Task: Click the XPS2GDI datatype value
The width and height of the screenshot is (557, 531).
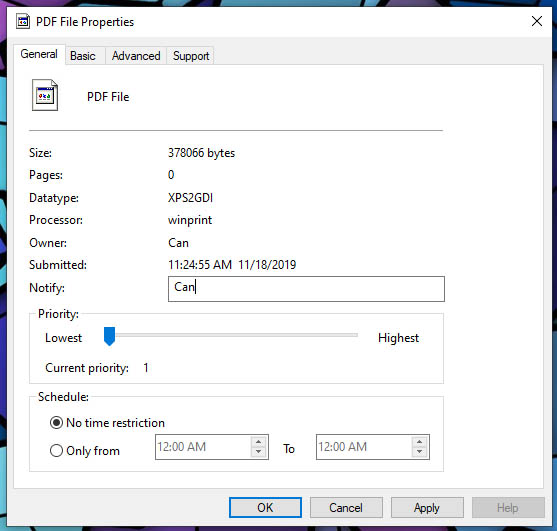Action: (x=190, y=197)
